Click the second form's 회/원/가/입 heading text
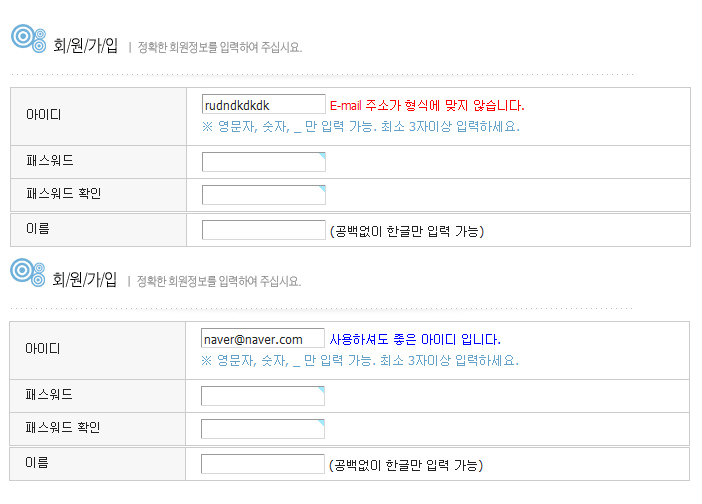Screen dimensions: 702x504 [85, 280]
